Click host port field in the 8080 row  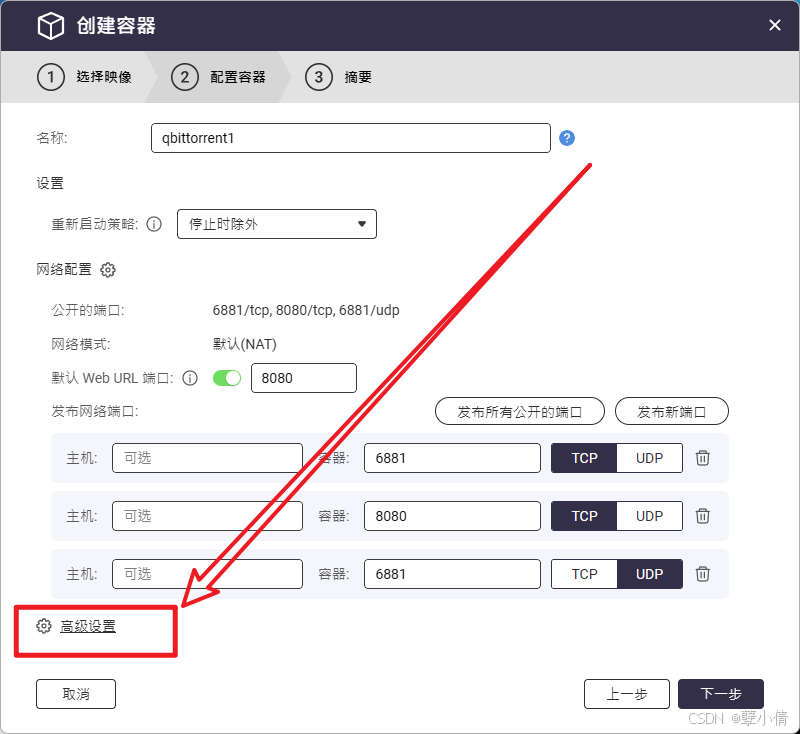(x=207, y=516)
